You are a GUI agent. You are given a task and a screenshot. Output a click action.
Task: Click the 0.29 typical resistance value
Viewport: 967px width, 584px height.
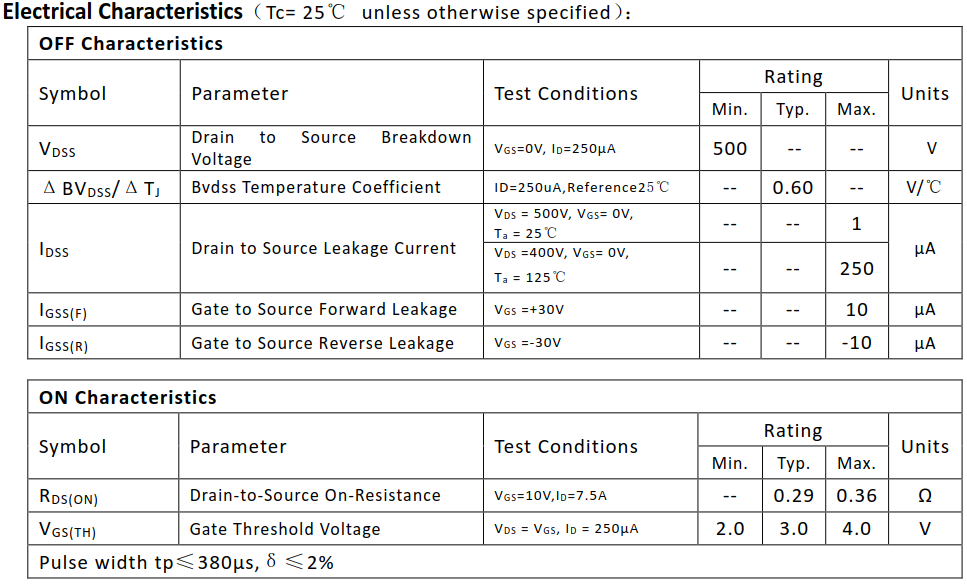click(x=793, y=495)
